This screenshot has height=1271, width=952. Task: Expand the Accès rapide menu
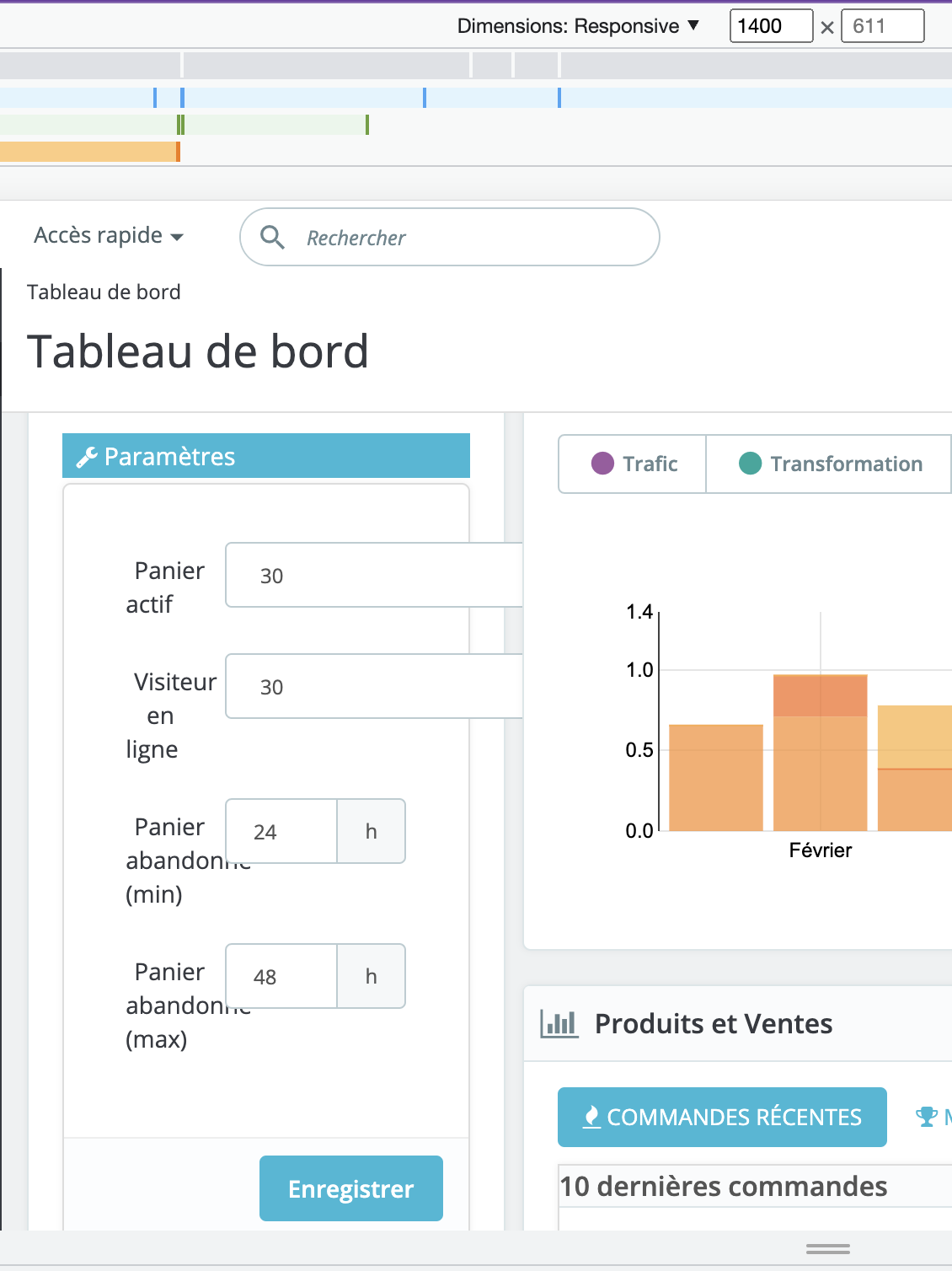[x=108, y=235]
